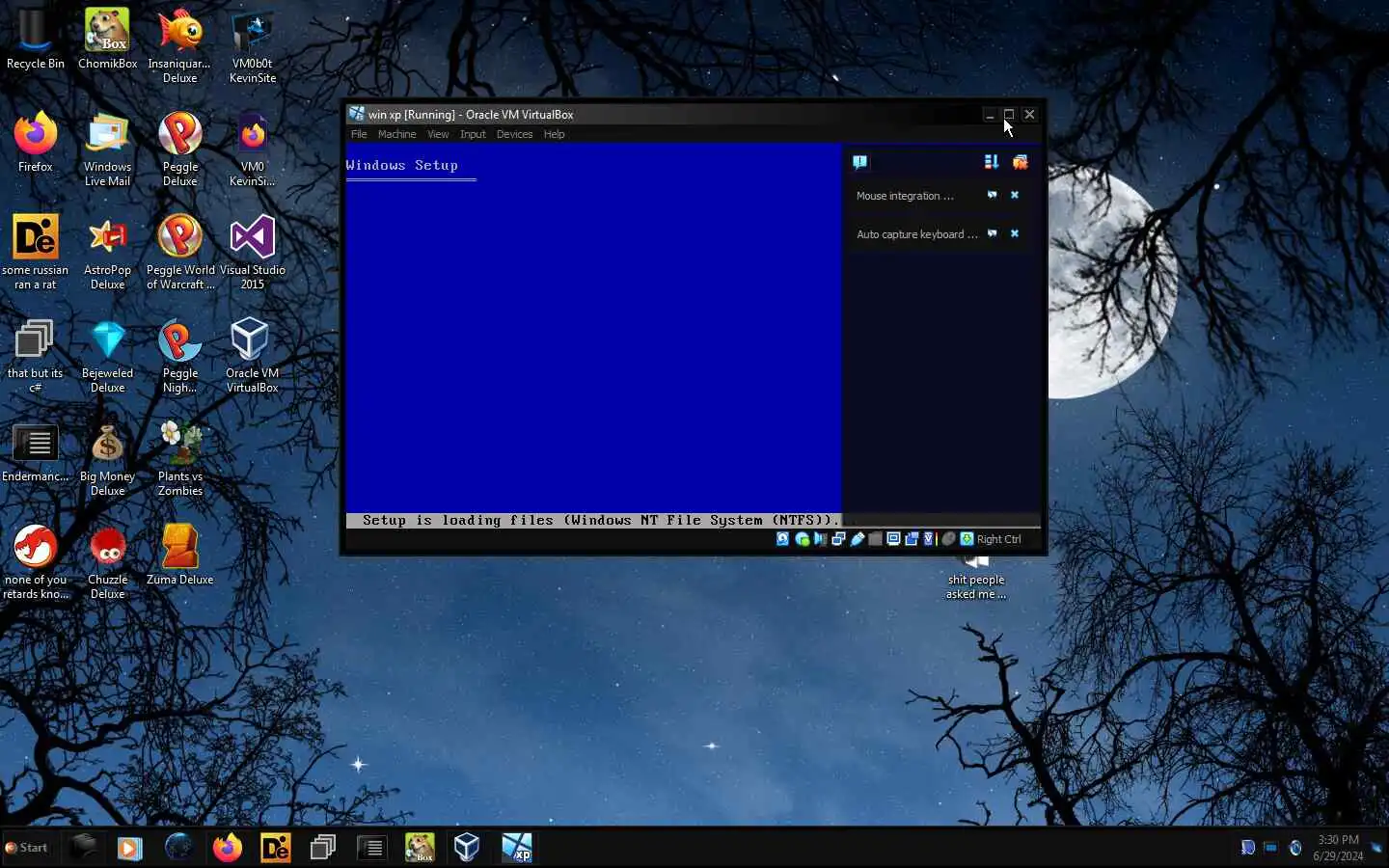Select the Visual Studio 2015 desktop icon
The height and width of the screenshot is (868, 1389).
[x=253, y=253]
